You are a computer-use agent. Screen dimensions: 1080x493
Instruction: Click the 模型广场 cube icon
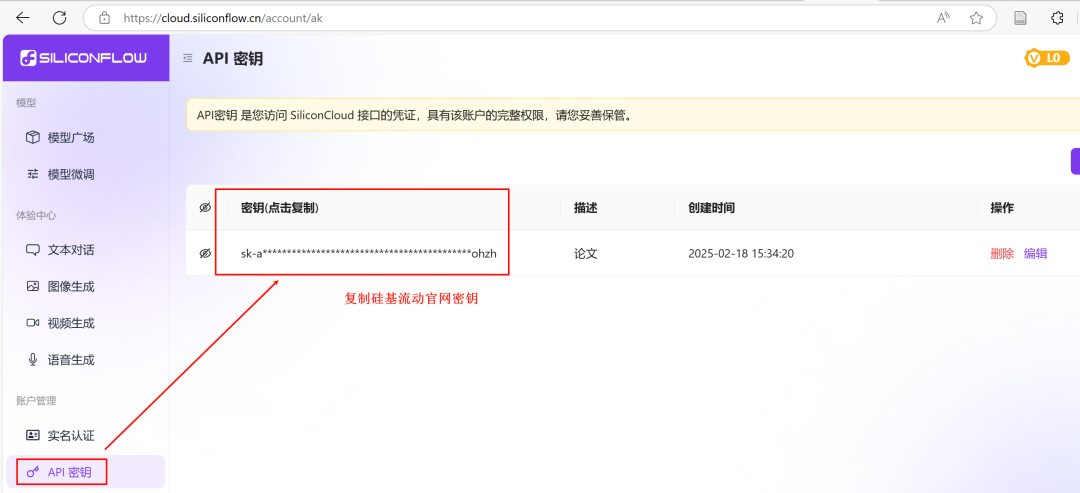[x=32, y=138]
